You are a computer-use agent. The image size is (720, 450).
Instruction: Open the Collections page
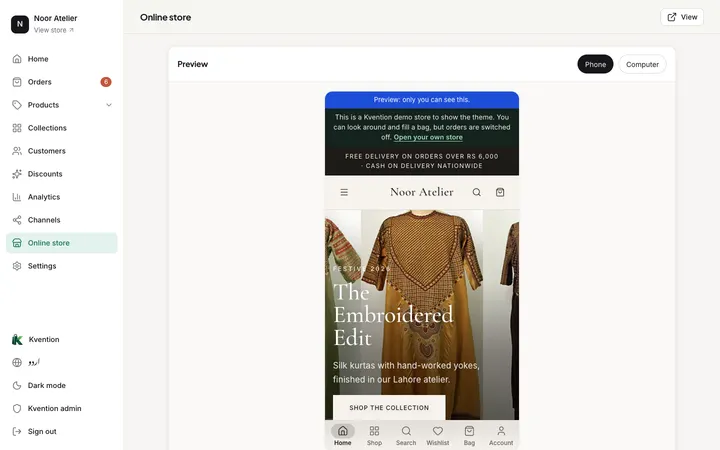click(x=62, y=128)
